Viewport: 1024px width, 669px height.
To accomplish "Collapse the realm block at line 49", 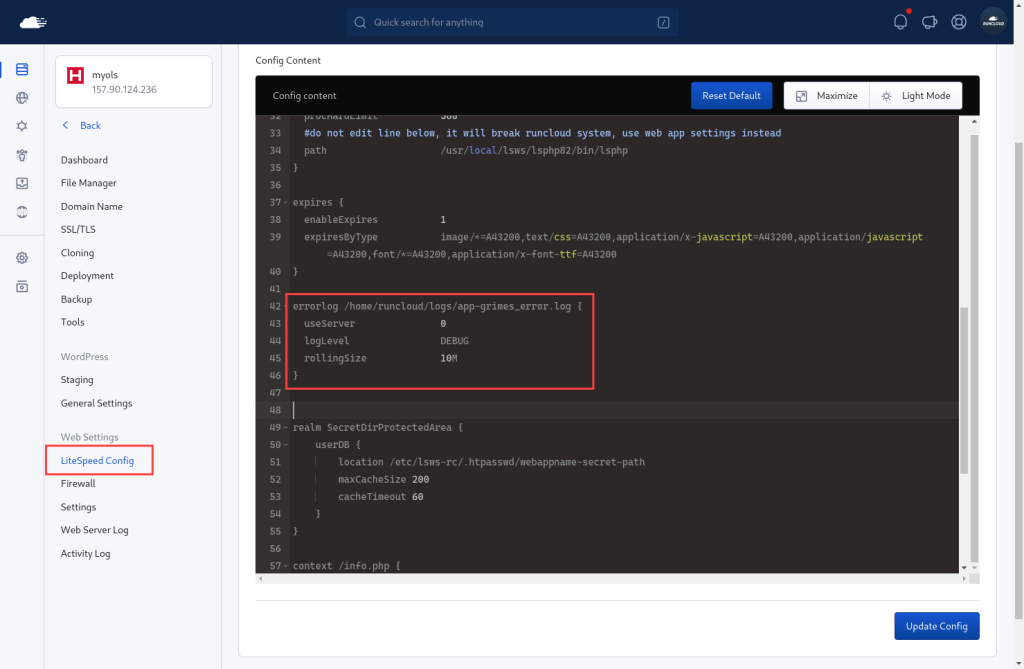I will (285, 427).
